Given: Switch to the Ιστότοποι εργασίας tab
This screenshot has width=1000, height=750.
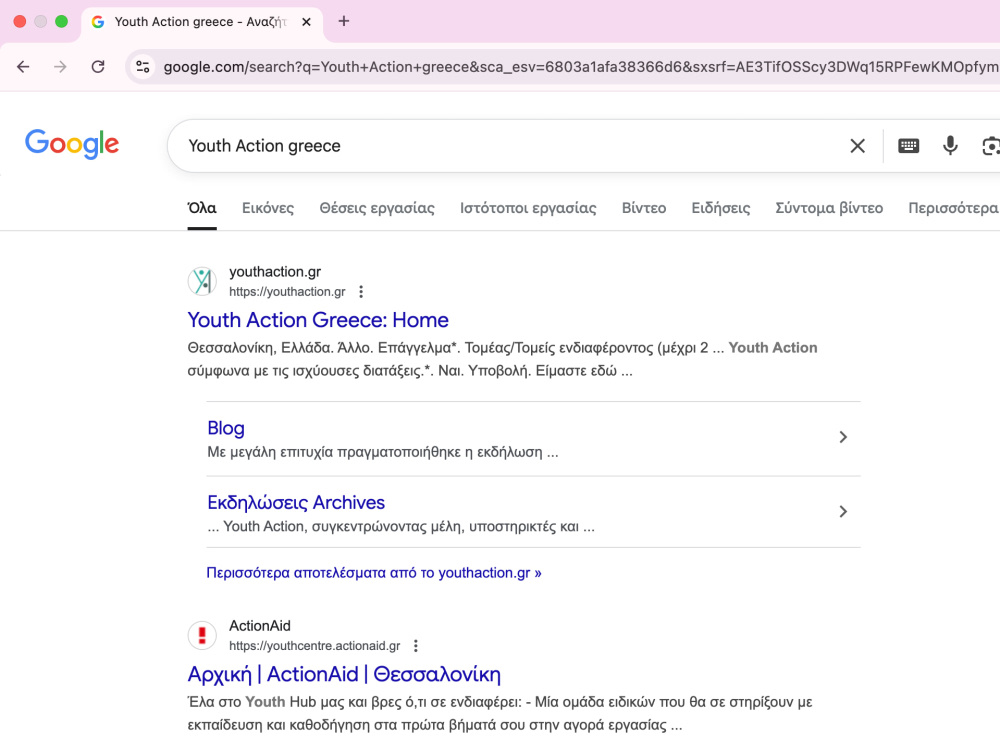Looking at the screenshot, I should [528, 209].
